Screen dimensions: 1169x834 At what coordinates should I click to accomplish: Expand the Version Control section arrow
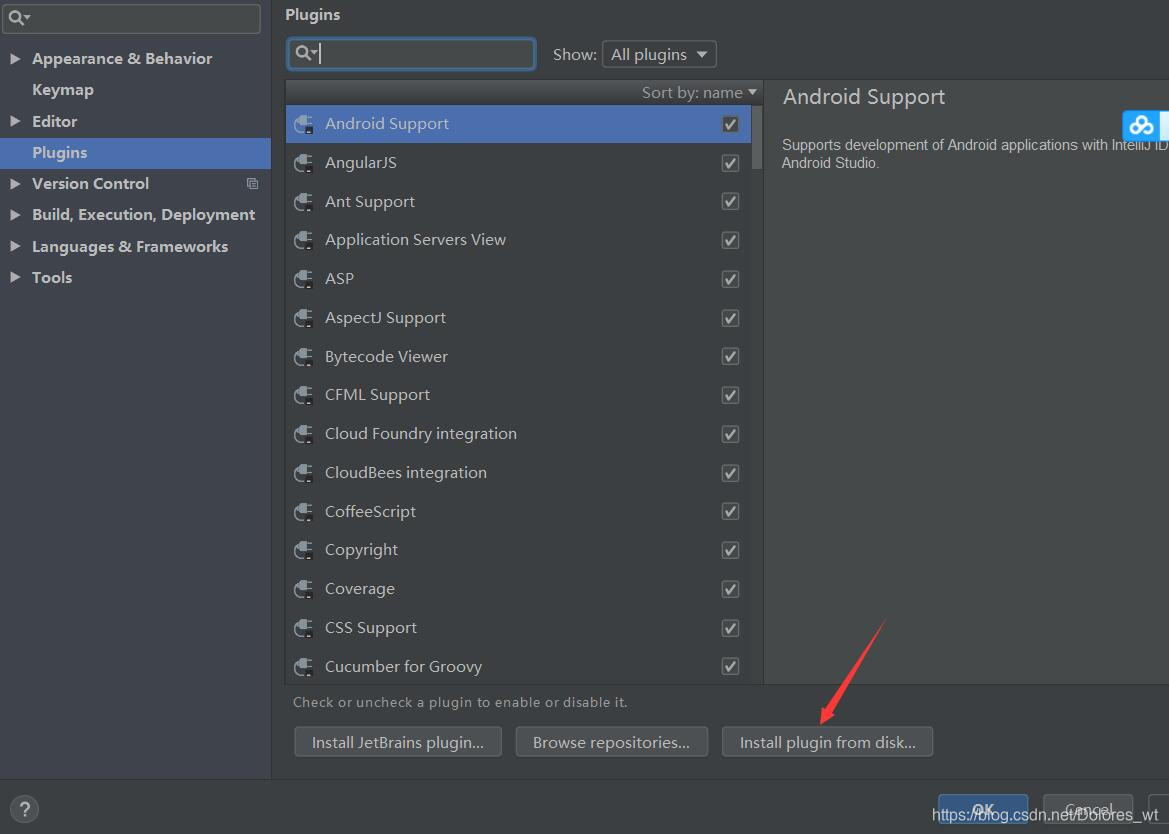point(15,183)
